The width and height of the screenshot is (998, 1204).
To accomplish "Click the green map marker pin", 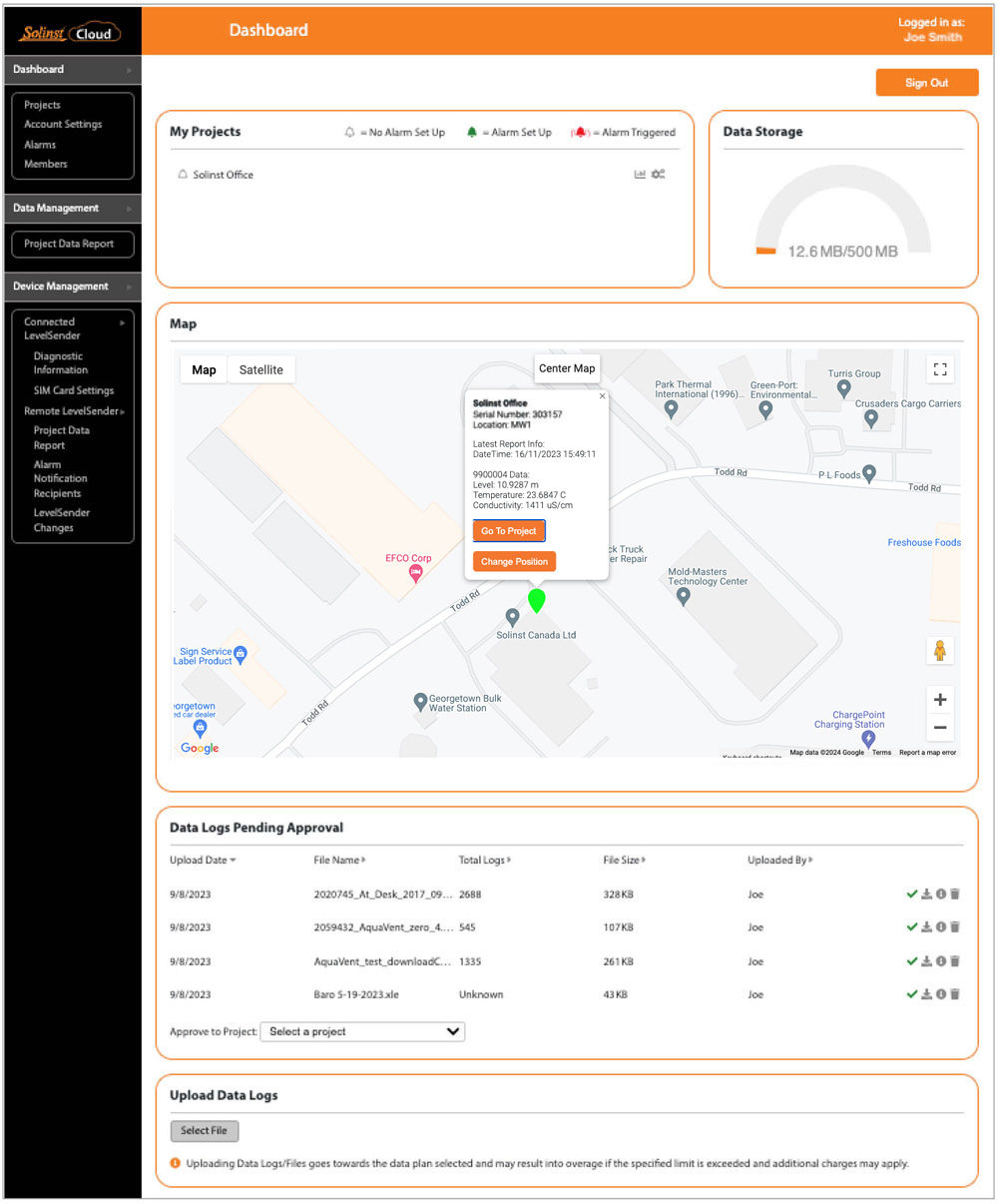I will pos(536,599).
